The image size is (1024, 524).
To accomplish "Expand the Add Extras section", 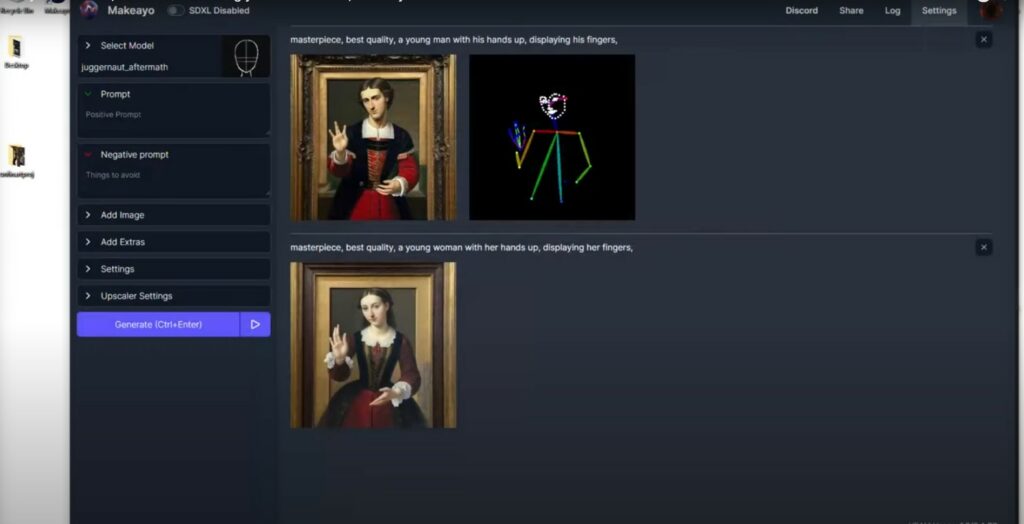I will click(174, 242).
